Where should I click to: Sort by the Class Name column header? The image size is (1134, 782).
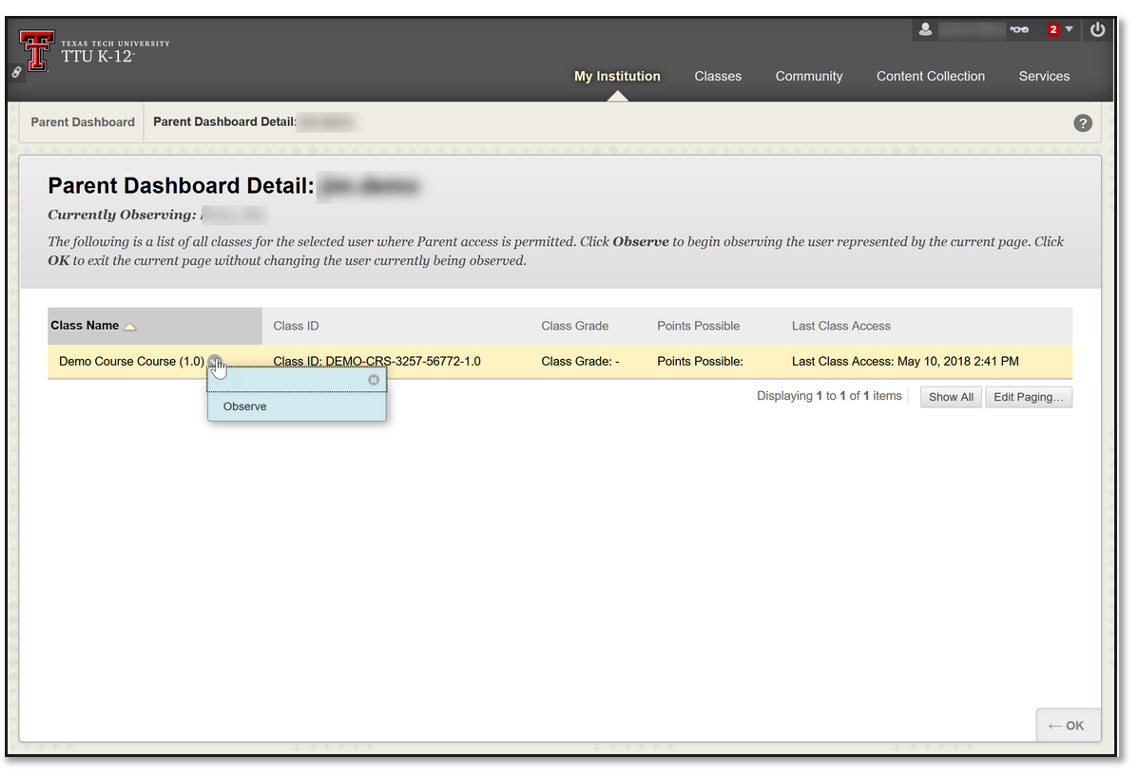click(85, 326)
